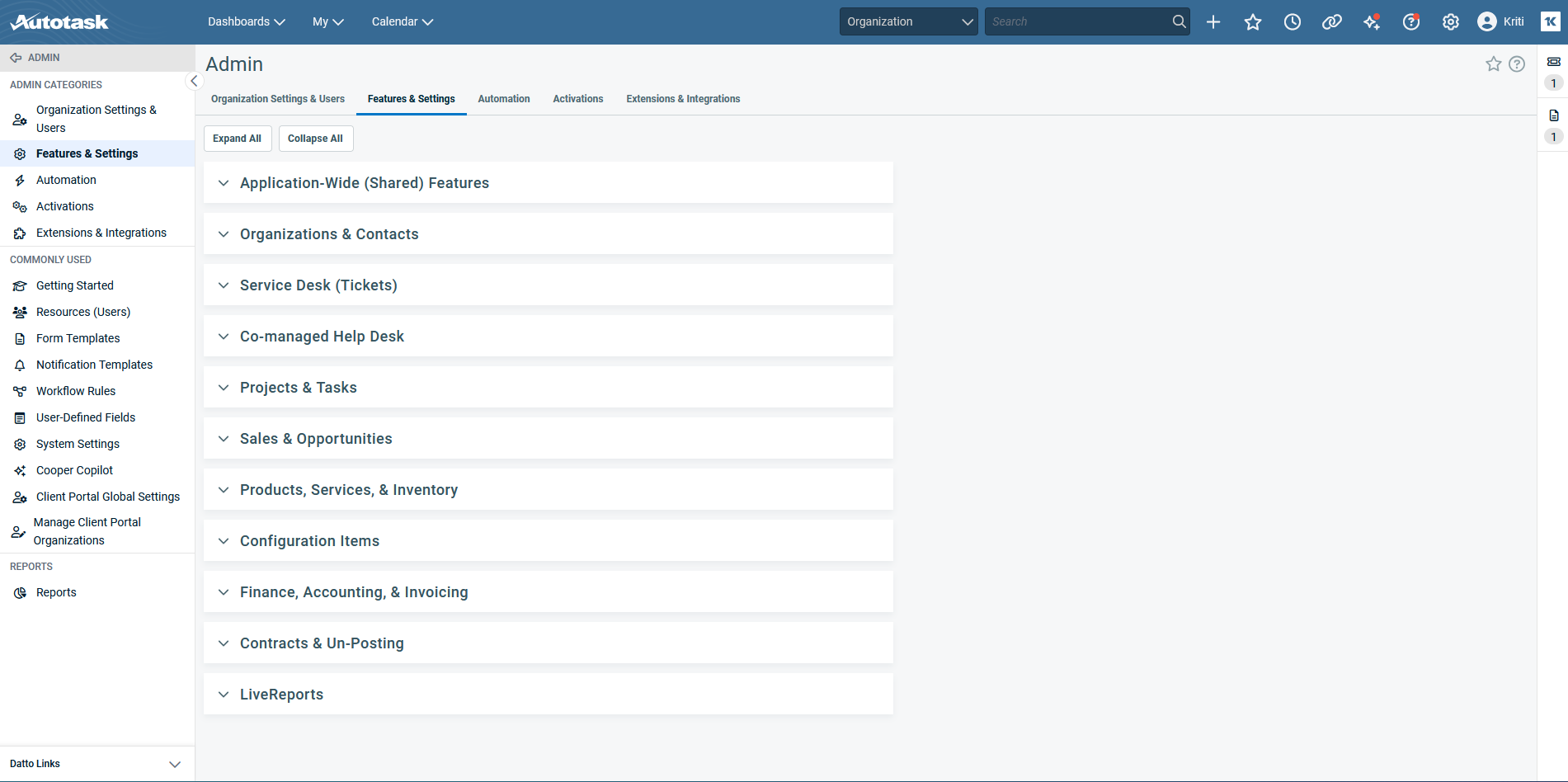
Task: Expand Configuration Items section
Action: coord(549,541)
